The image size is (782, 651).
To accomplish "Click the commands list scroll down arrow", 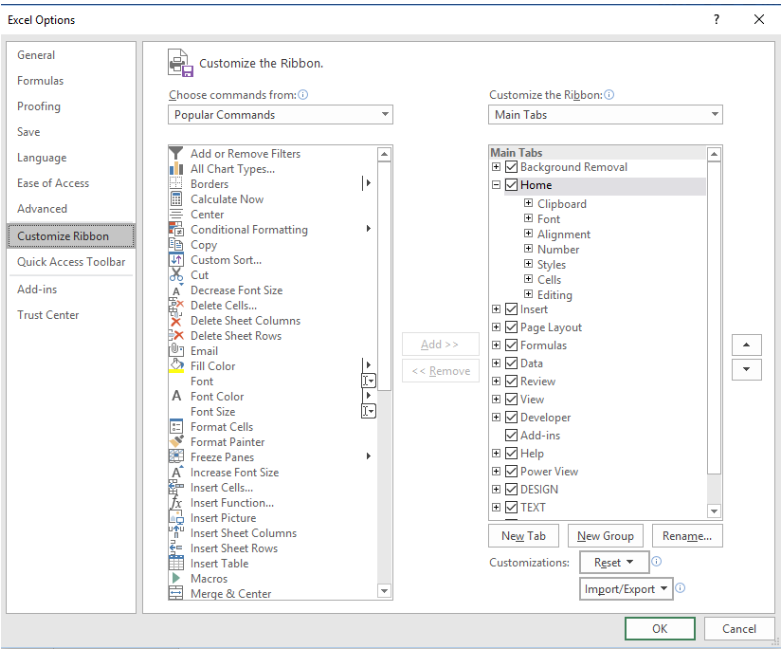I will click(x=384, y=592).
